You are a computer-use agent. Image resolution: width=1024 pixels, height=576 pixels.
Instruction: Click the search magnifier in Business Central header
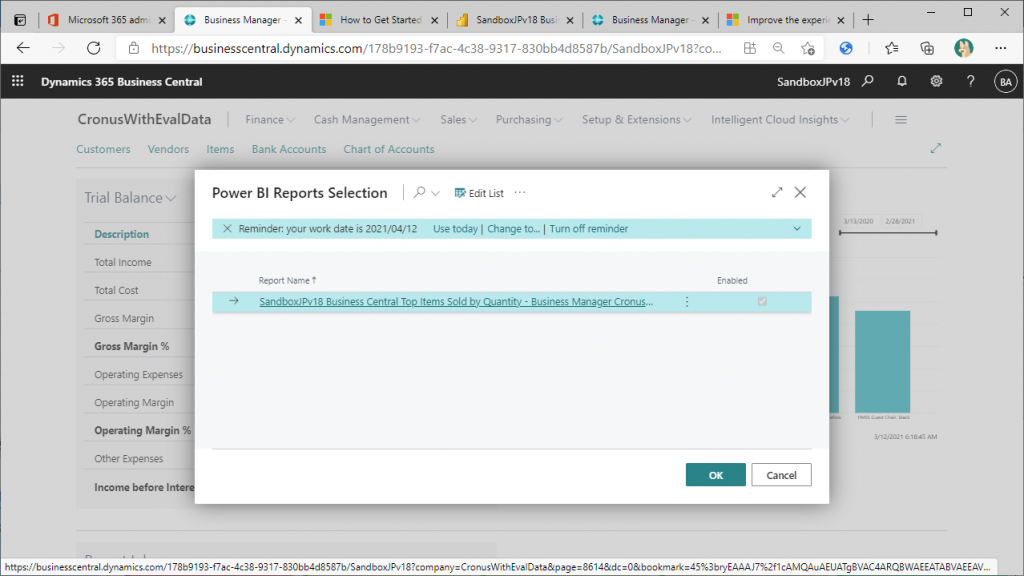(x=867, y=81)
